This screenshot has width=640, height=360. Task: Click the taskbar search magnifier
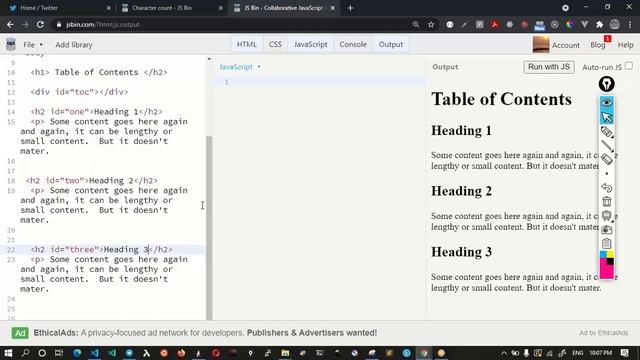(25, 353)
